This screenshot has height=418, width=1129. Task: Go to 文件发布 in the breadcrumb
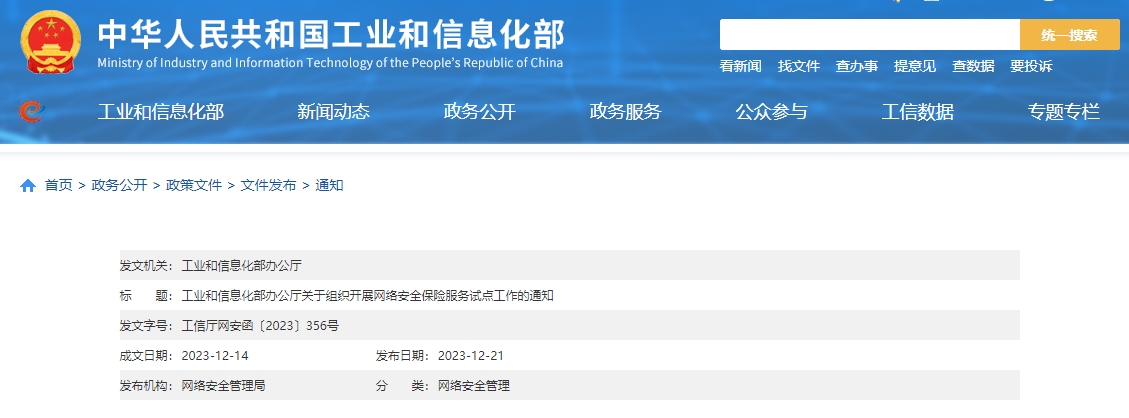[x=268, y=186]
